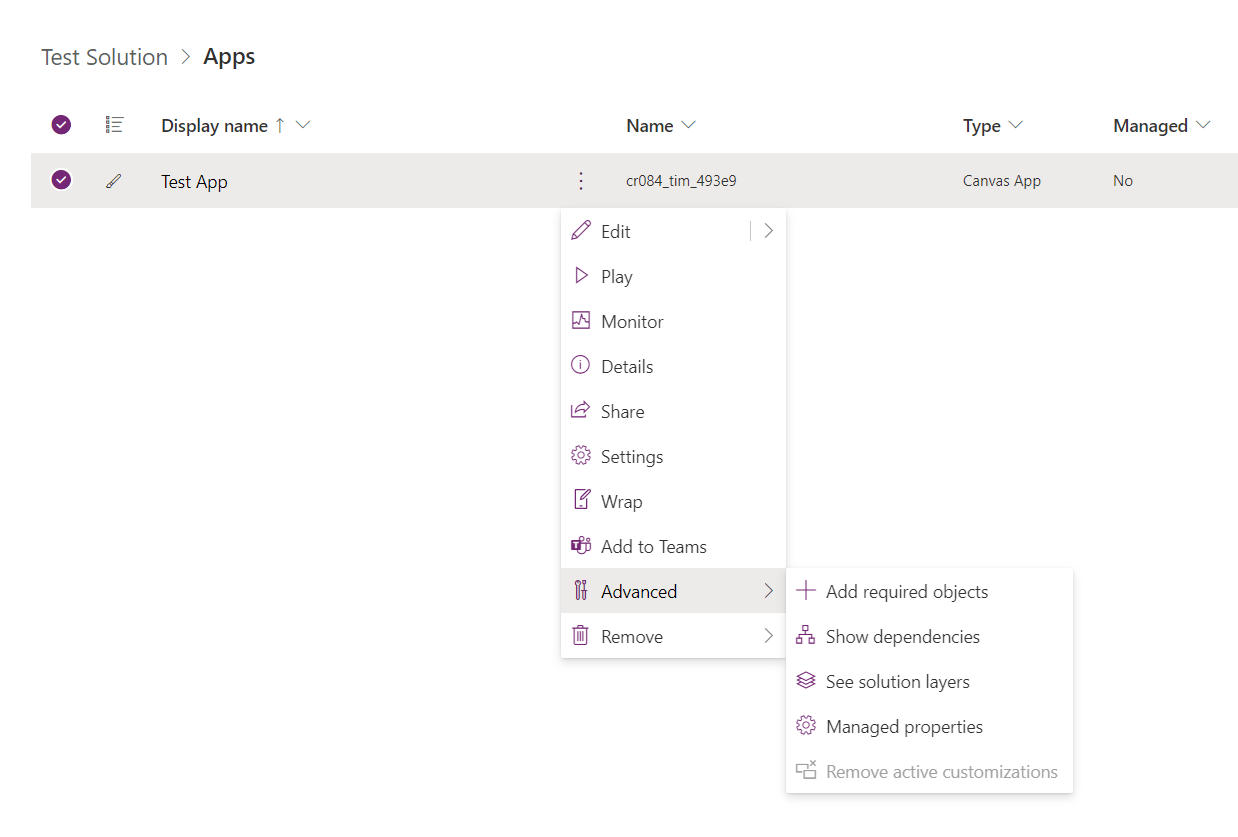
Task: Sort by the Name column header
Action: pyautogui.click(x=649, y=126)
